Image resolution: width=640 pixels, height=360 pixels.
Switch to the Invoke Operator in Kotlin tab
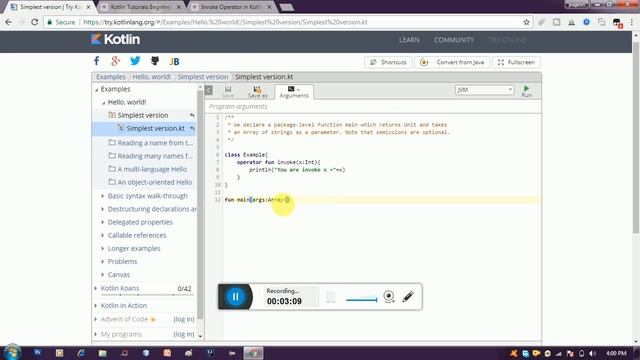[231, 7]
